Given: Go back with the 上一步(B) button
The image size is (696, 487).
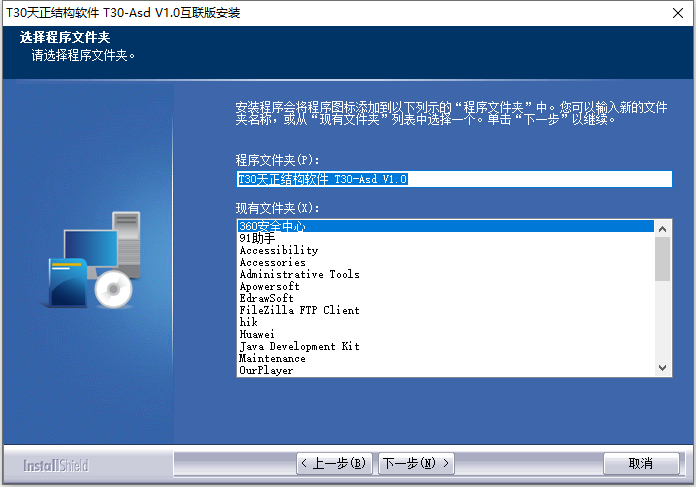Looking at the screenshot, I should coord(334,463).
